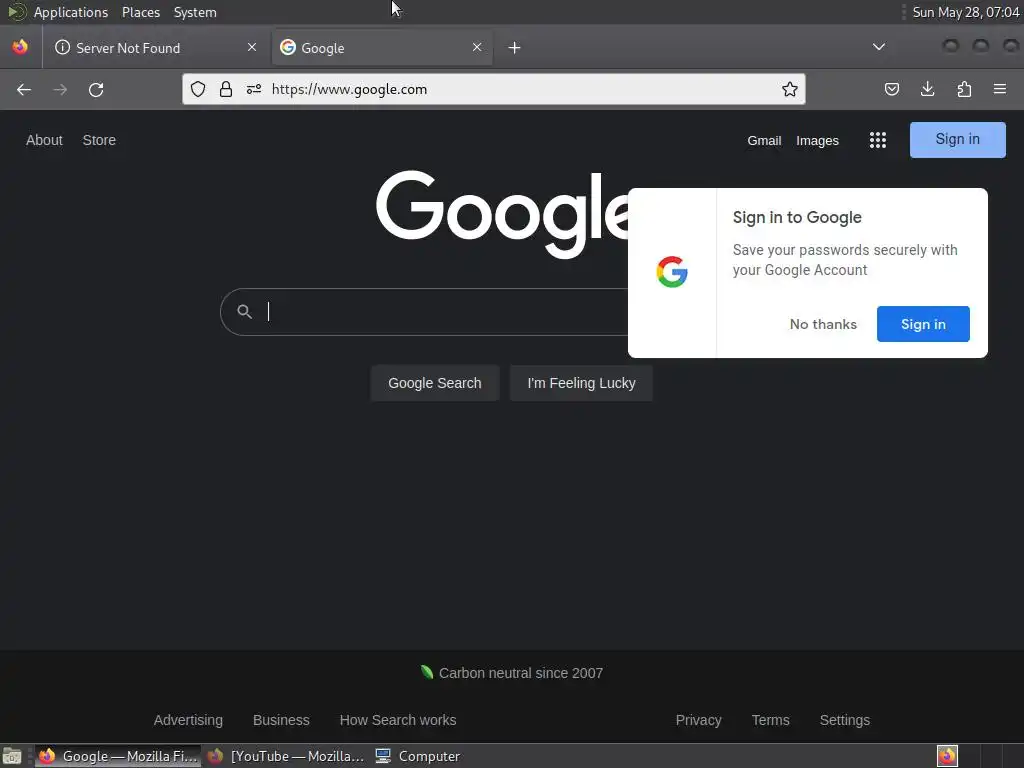This screenshot has height=768, width=1024.
Task: Open Google apps grid icon
Action: [x=878, y=140]
